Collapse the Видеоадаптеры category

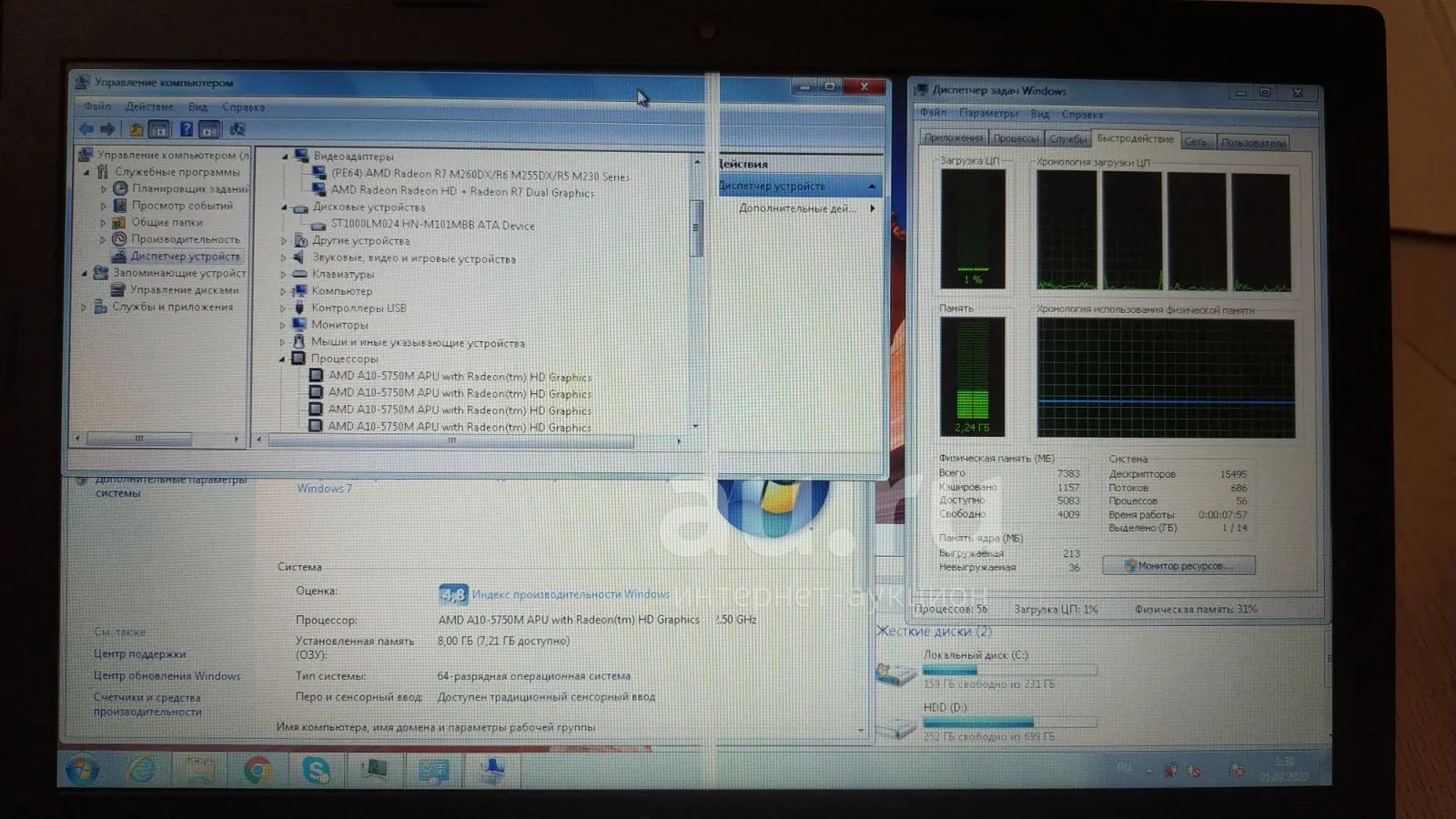coord(284,157)
